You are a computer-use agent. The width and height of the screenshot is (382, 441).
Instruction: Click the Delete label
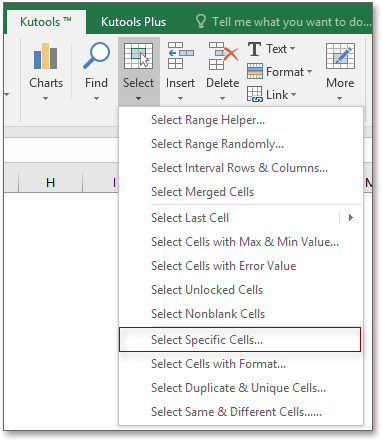tap(222, 83)
